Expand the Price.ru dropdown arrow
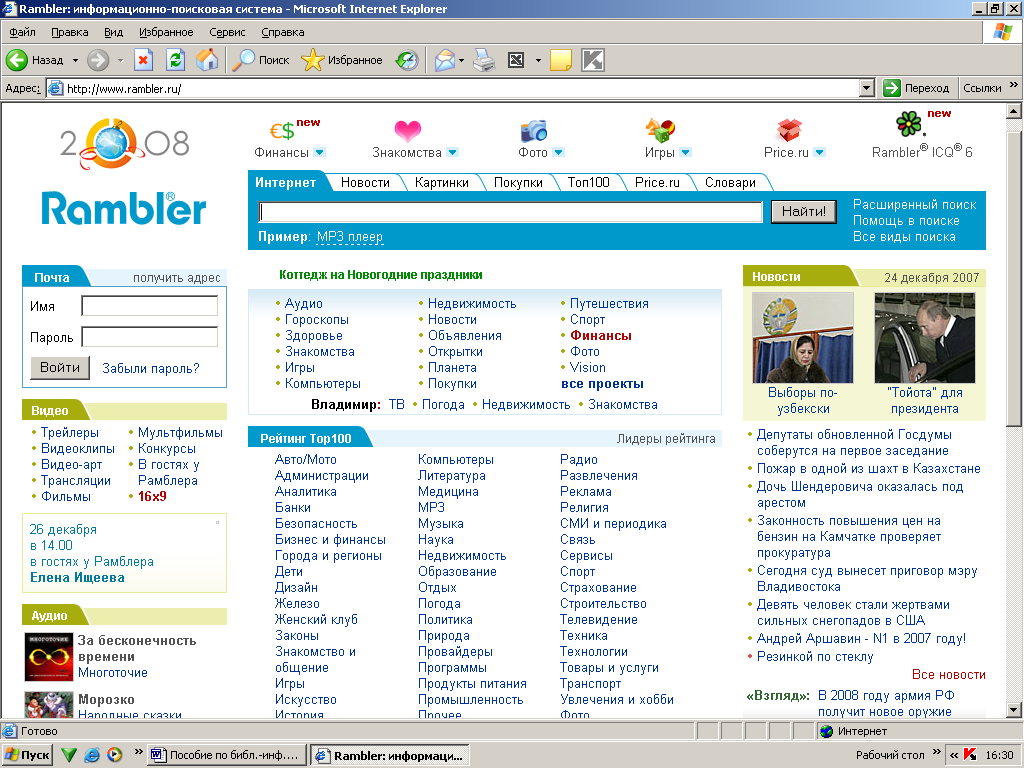This screenshot has height=768, width=1024. pos(820,152)
